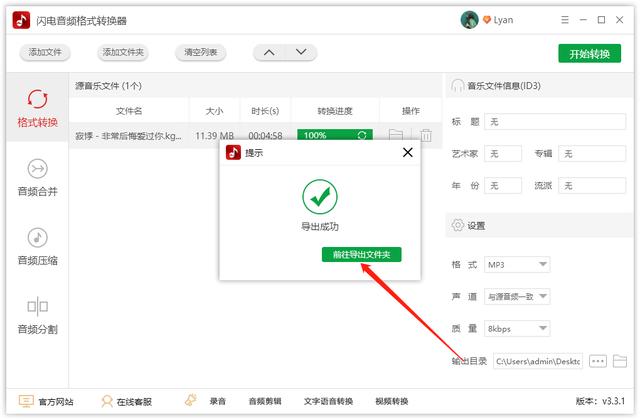
Task: Switch to 音频分割 in the sidebar
Action: 37,316
